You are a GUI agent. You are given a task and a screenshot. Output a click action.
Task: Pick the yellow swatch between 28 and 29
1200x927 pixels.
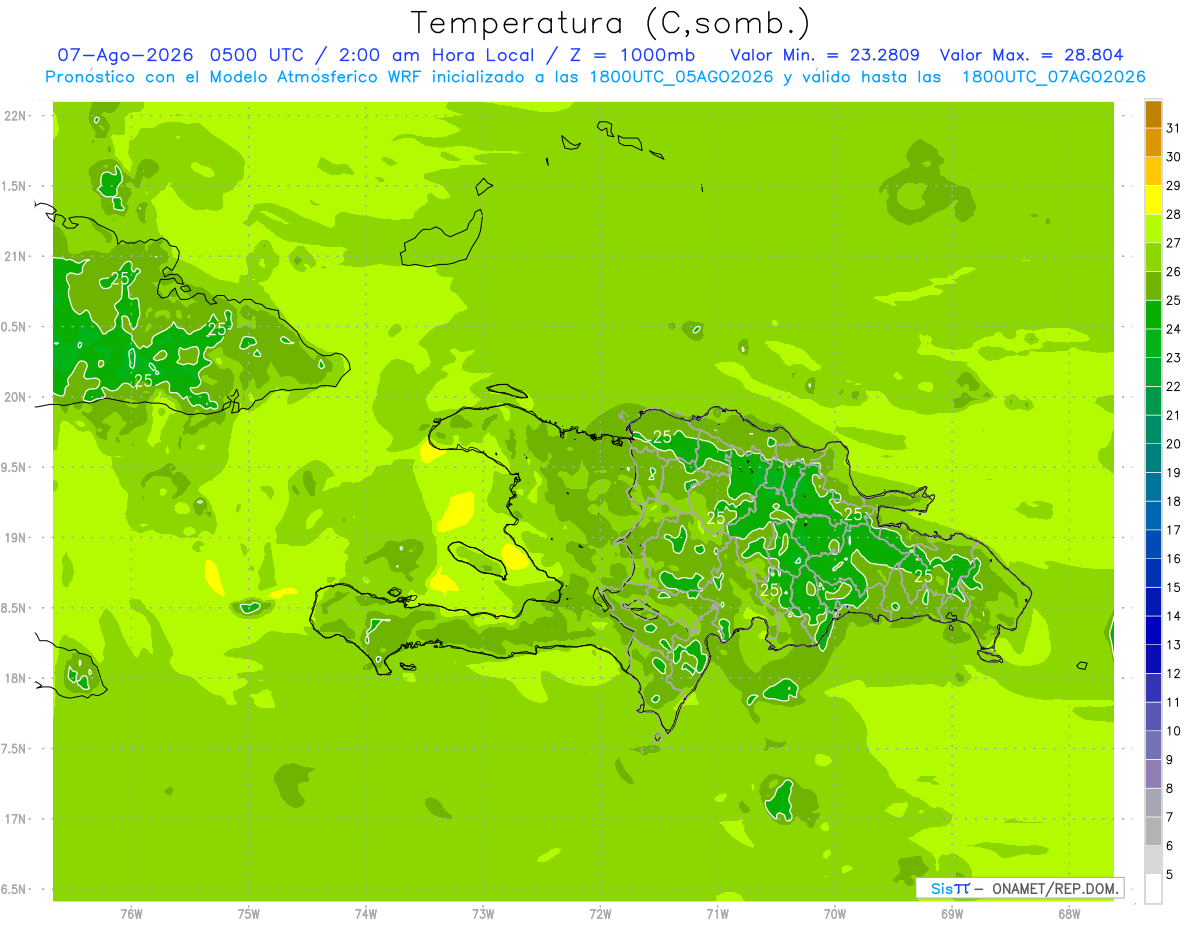pos(1153,200)
